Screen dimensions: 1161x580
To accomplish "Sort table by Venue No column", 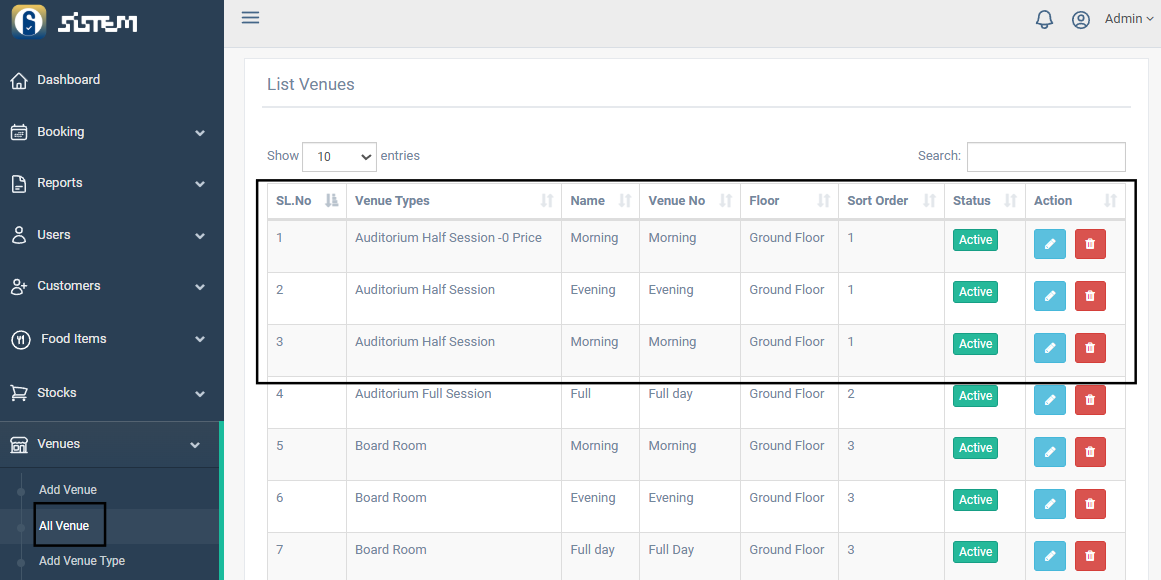I will coord(690,201).
